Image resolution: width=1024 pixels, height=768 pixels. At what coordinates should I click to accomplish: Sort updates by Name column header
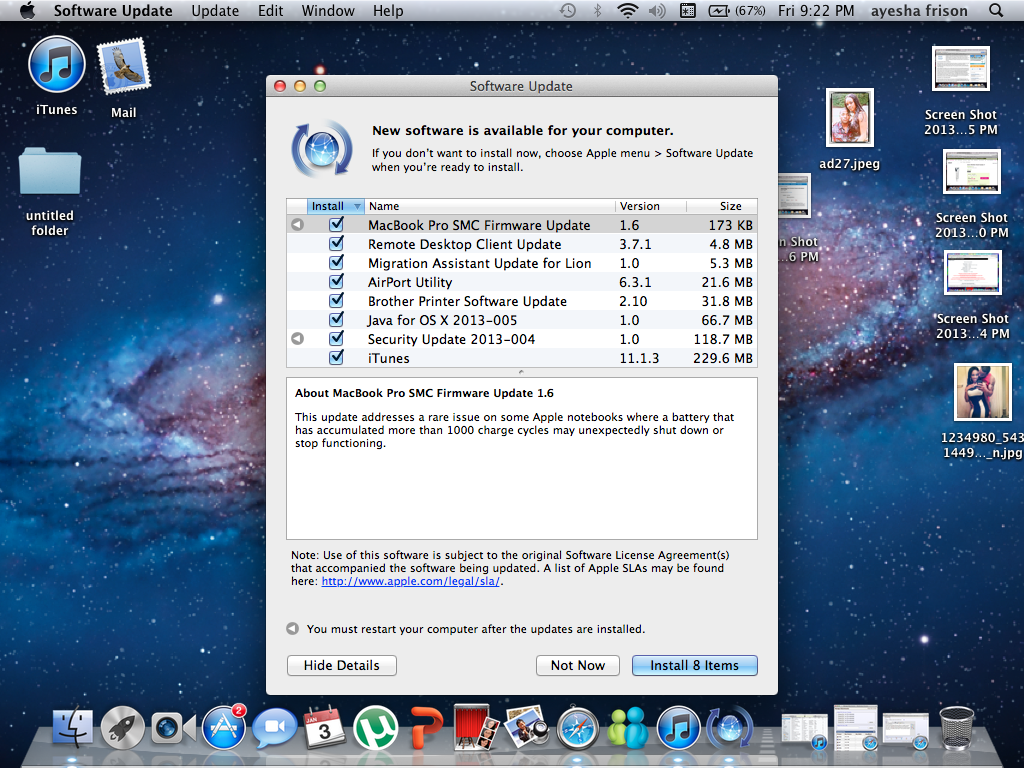[490, 206]
